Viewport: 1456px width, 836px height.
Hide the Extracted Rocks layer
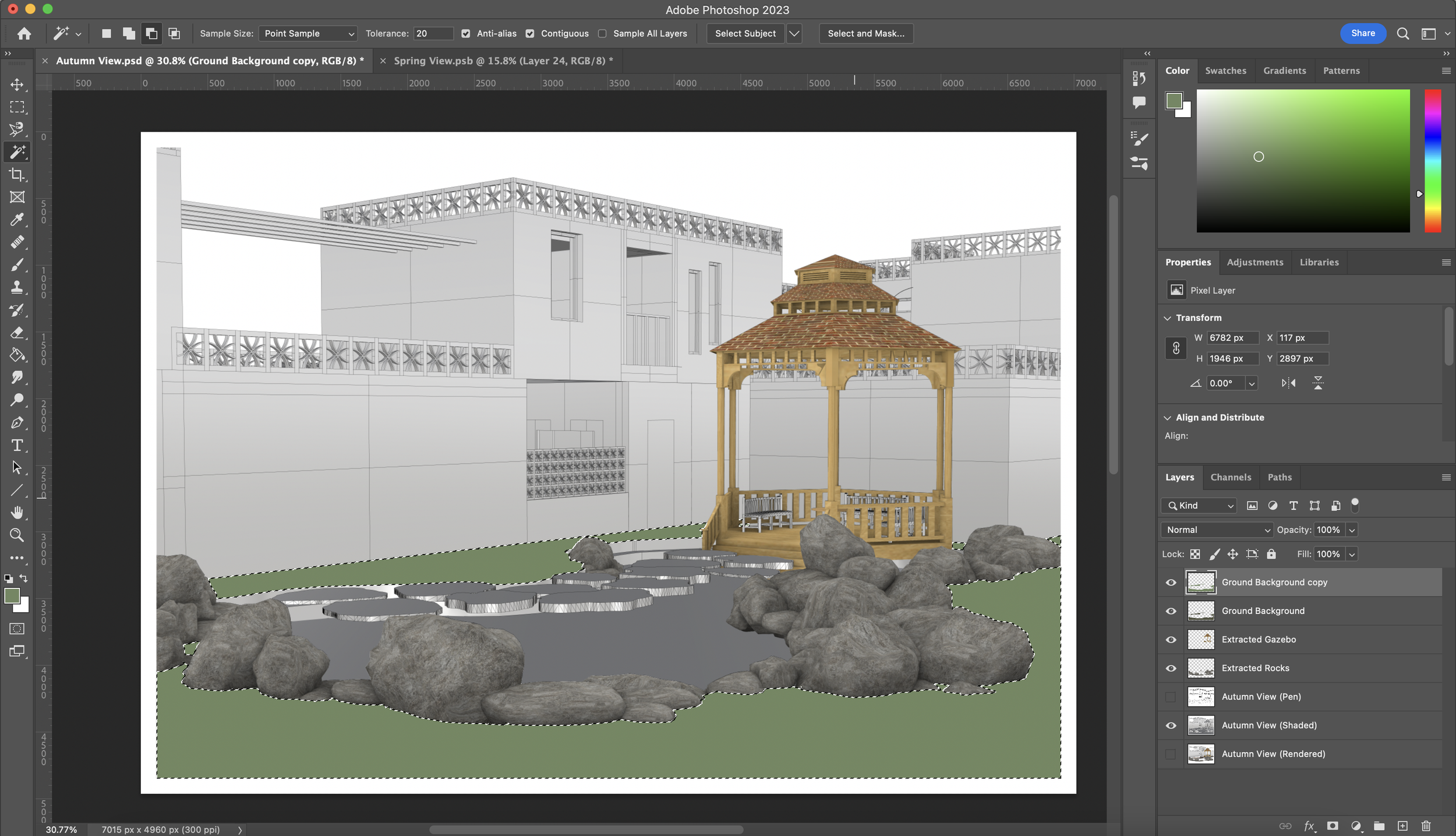[x=1171, y=668]
